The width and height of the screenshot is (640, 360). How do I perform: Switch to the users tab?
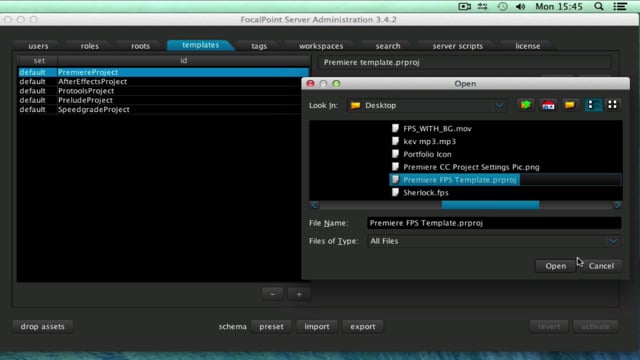tap(38, 46)
